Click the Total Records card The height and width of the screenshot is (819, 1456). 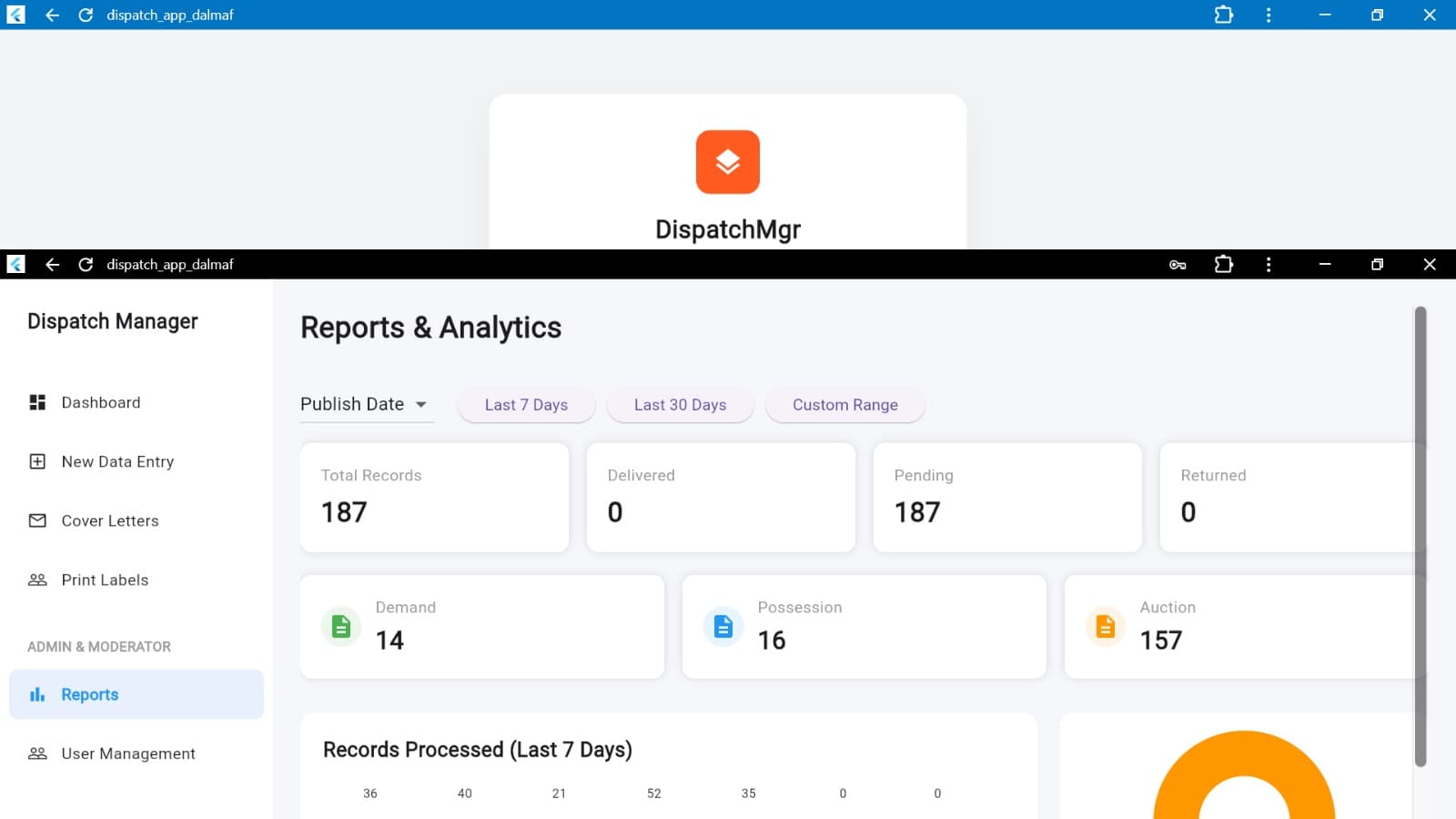(x=434, y=497)
